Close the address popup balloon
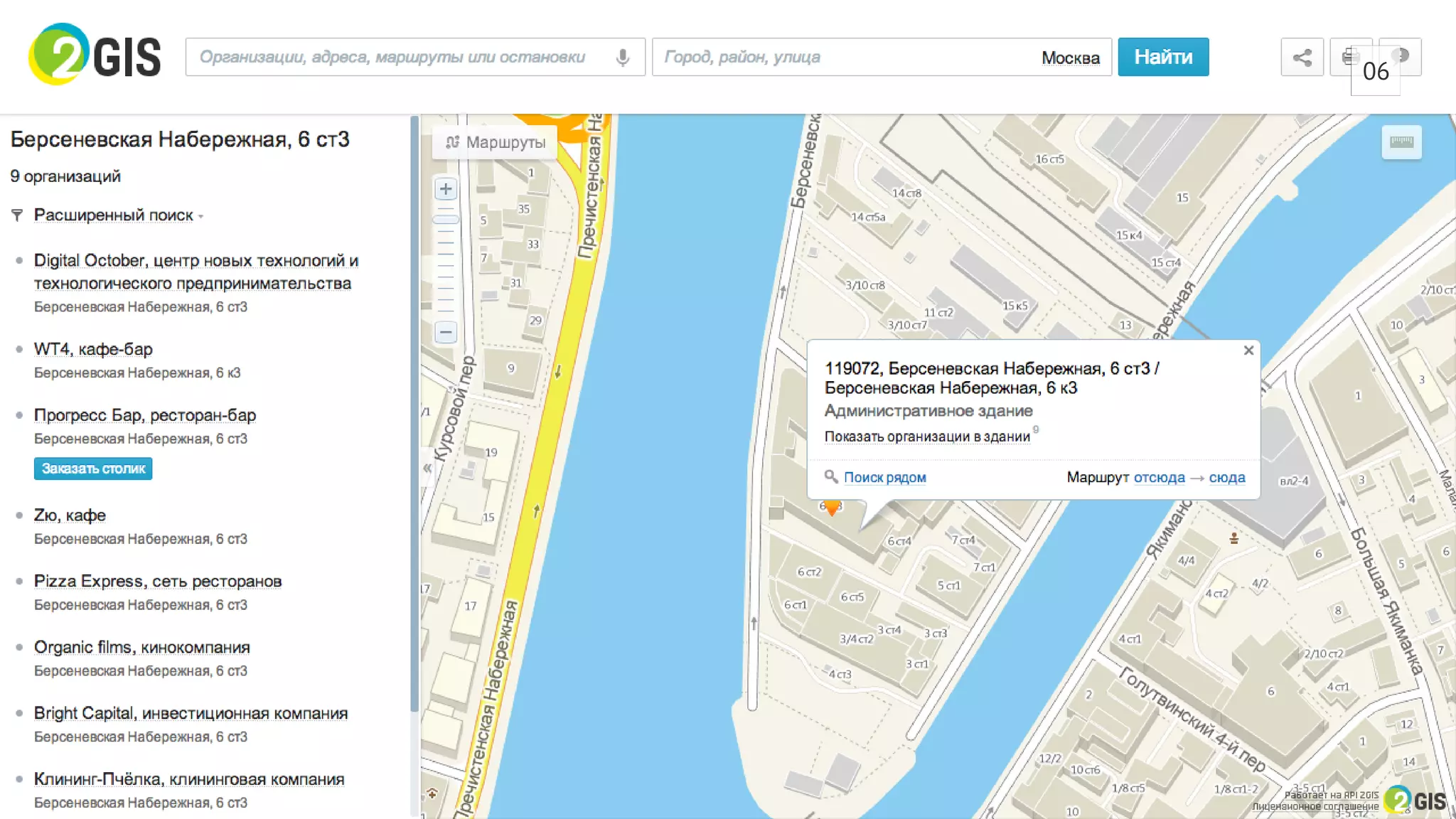This screenshot has width=1456, height=819. point(1248,350)
